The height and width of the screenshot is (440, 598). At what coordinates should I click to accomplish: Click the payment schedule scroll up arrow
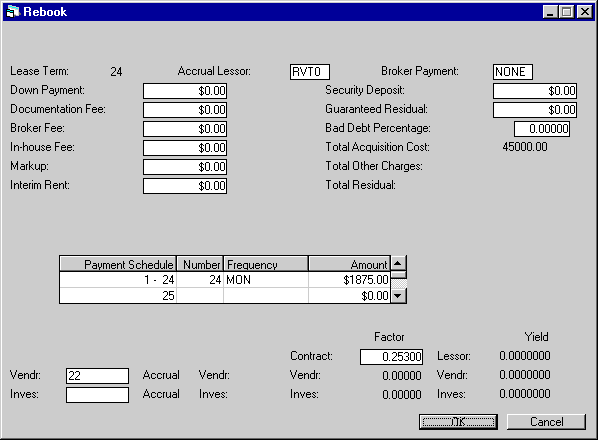tap(398, 263)
